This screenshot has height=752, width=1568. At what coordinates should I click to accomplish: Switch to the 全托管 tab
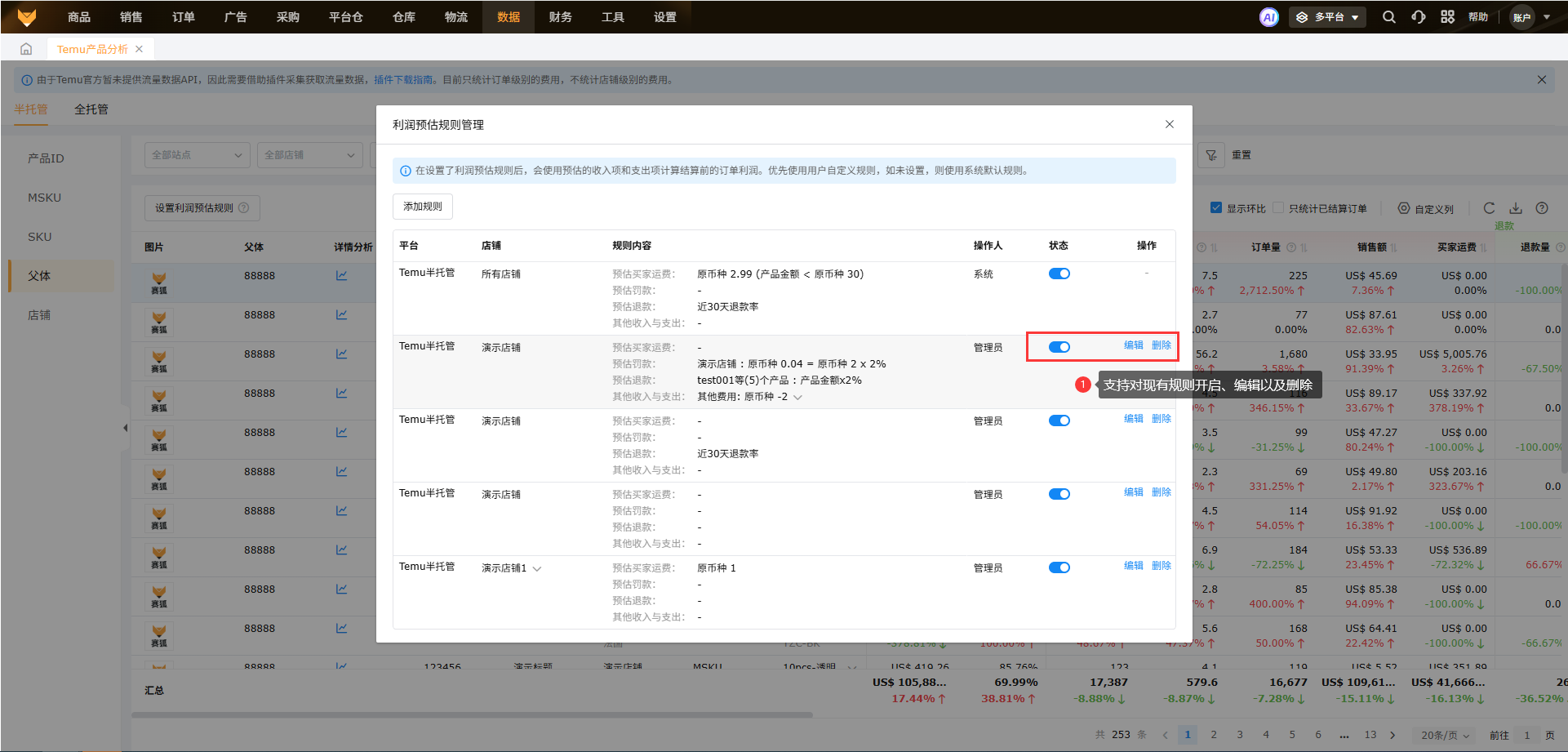pos(91,109)
